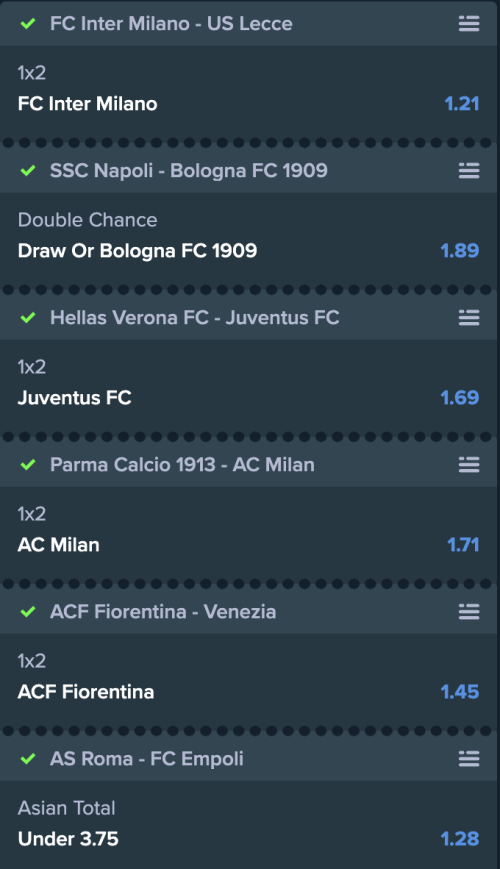Uncheck the ACF Fiorentina - Venezia selection
500x869 pixels.
click(x=28, y=612)
